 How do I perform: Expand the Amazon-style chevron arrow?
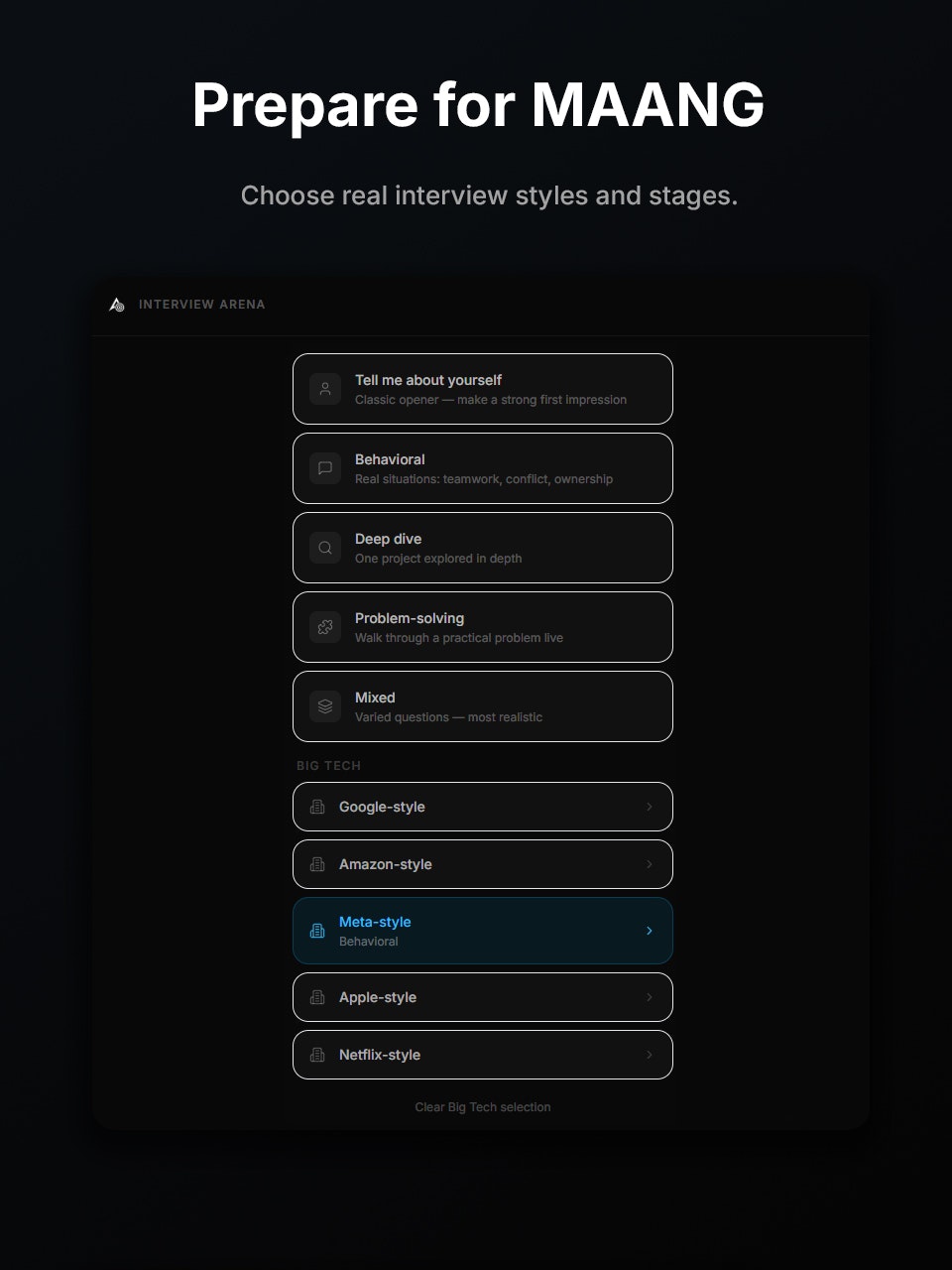pyautogui.click(x=650, y=864)
